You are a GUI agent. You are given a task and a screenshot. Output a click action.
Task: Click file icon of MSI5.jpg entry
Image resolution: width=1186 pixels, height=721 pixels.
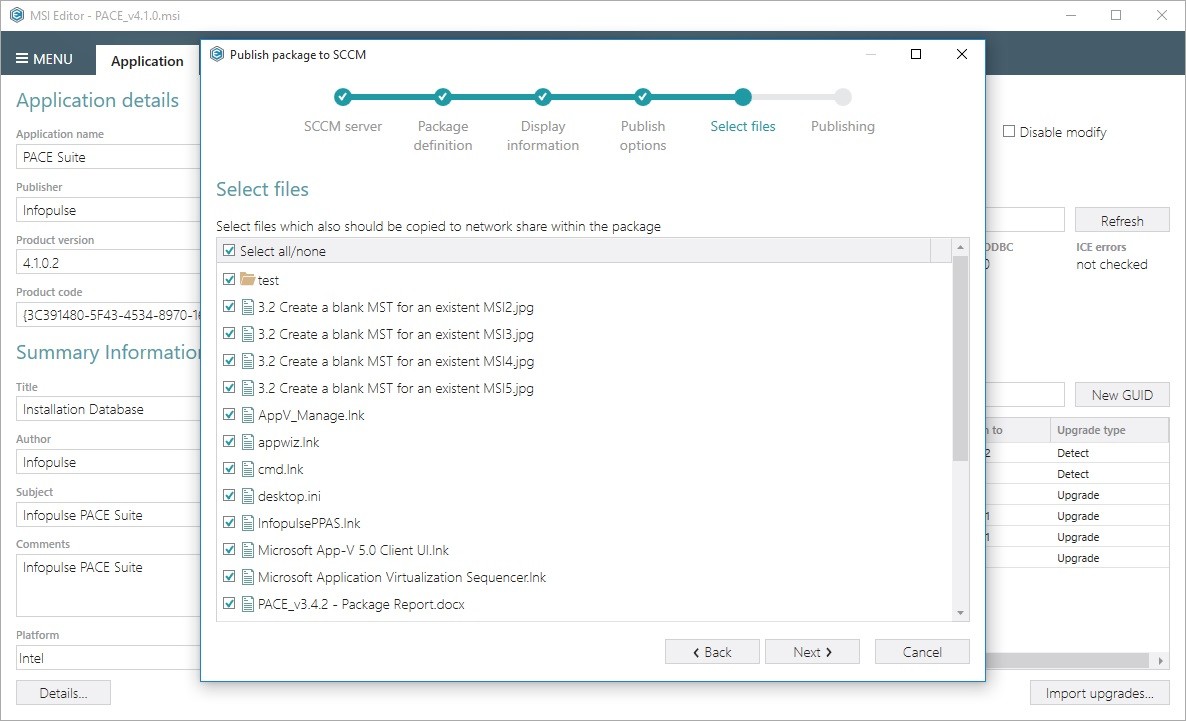click(247, 388)
